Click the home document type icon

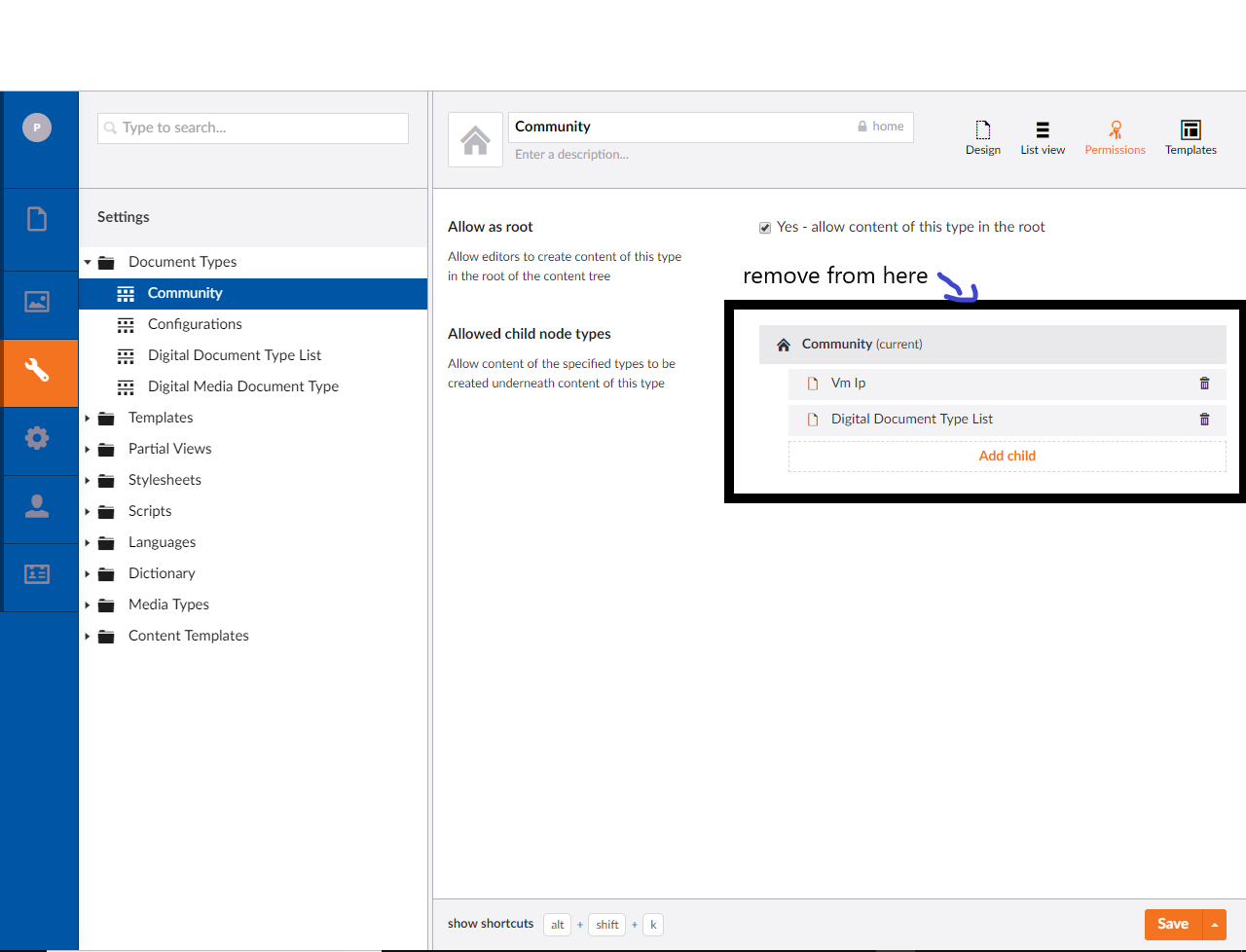click(475, 140)
